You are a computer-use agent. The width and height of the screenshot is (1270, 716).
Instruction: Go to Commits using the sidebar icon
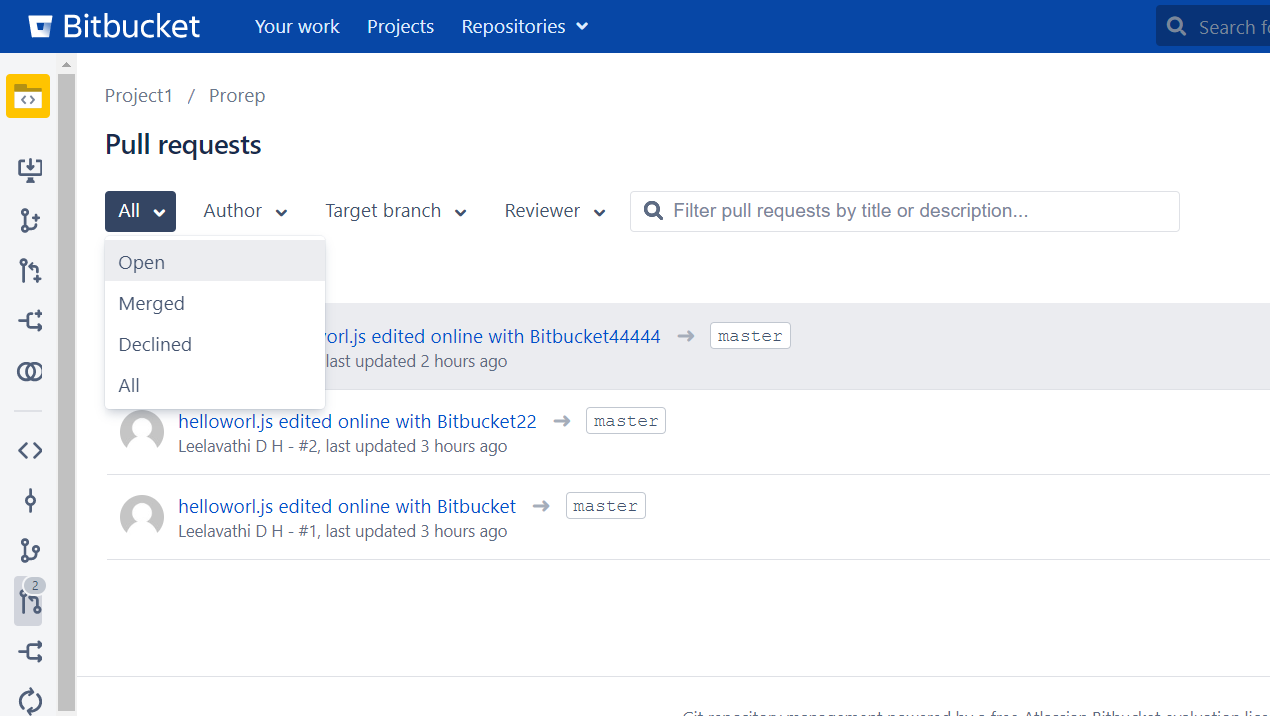pyautogui.click(x=30, y=501)
